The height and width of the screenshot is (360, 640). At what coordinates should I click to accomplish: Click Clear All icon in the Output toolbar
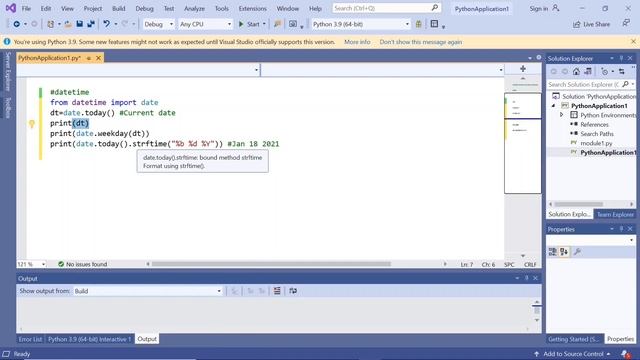[x=277, y=291]
